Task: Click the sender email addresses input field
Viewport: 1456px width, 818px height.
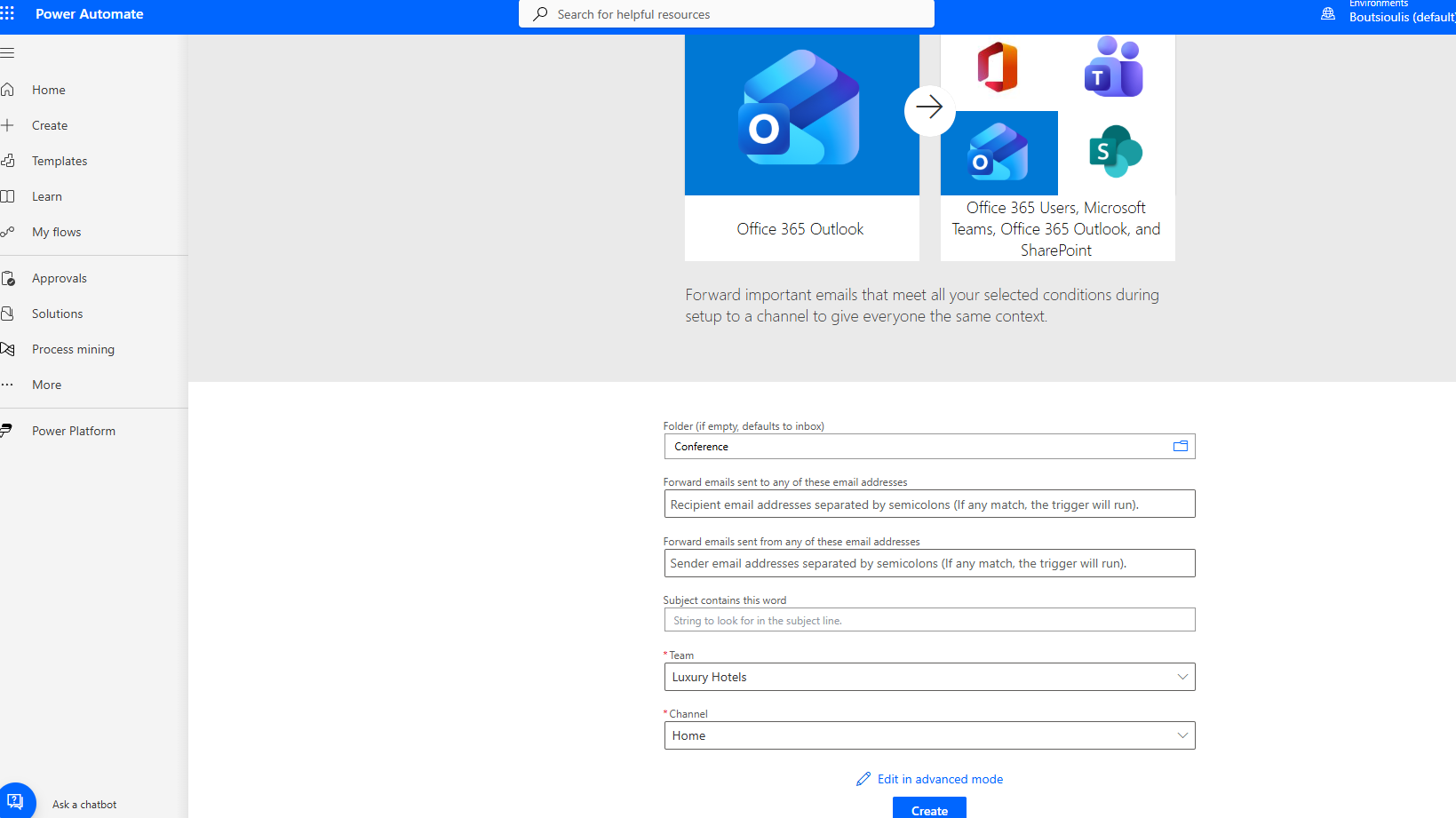Action: point(928,563)
